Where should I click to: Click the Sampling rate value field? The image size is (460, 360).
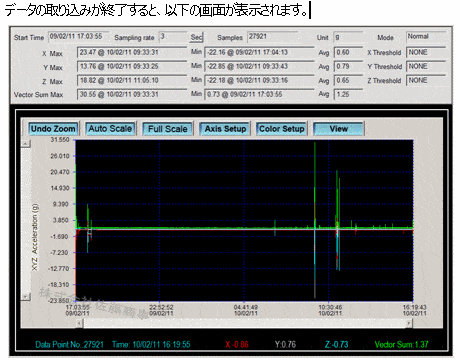[x=173, y=36]
